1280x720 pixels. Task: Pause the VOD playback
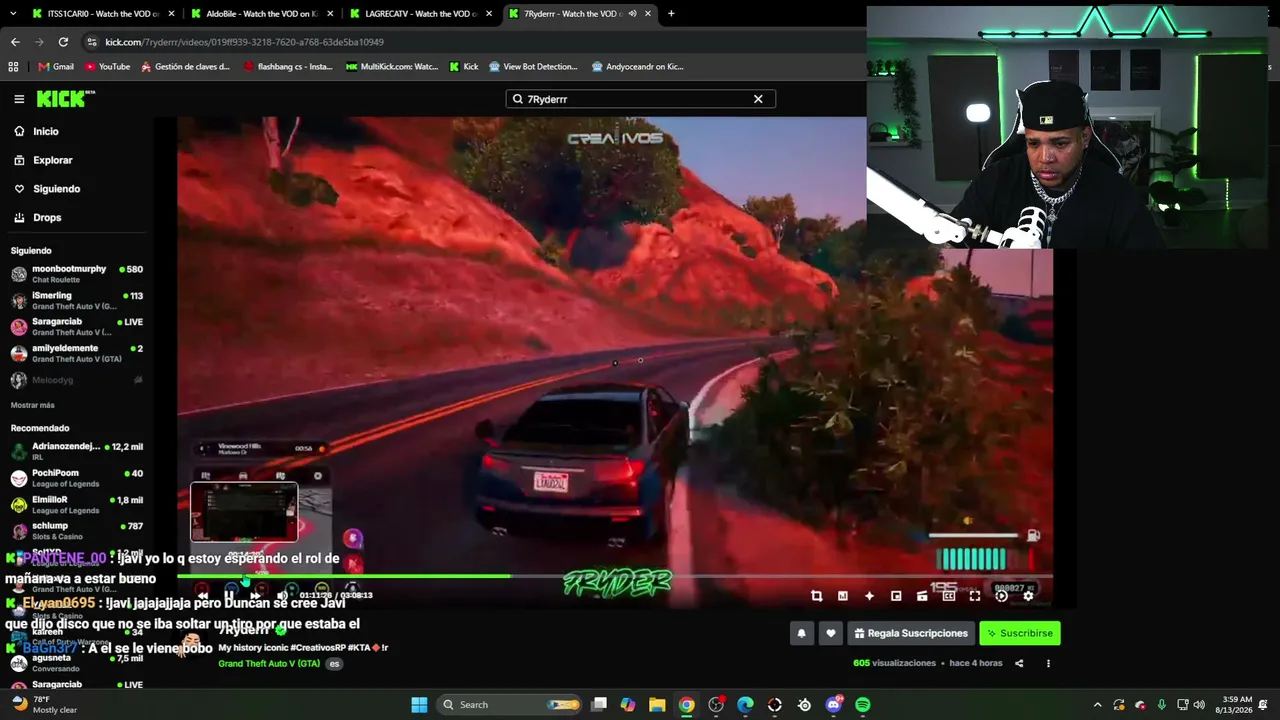click(229, 595)
